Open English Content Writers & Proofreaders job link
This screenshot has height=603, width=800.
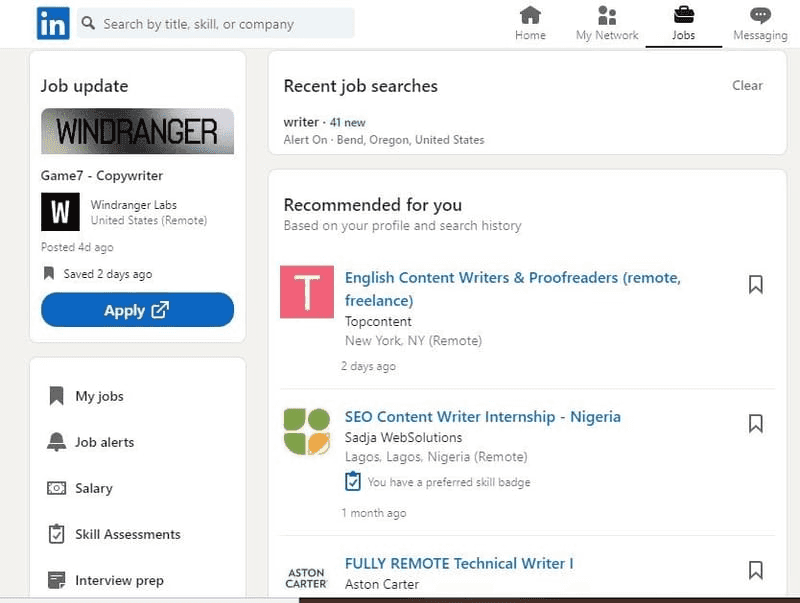(513, 289)
